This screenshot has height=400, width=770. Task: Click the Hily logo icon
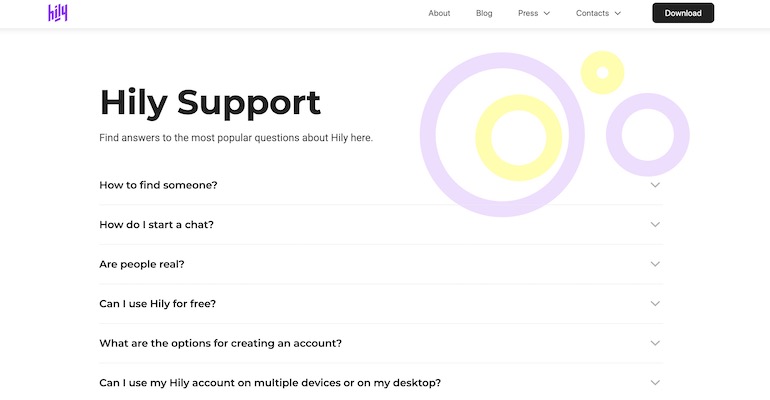tap(58, 13)
